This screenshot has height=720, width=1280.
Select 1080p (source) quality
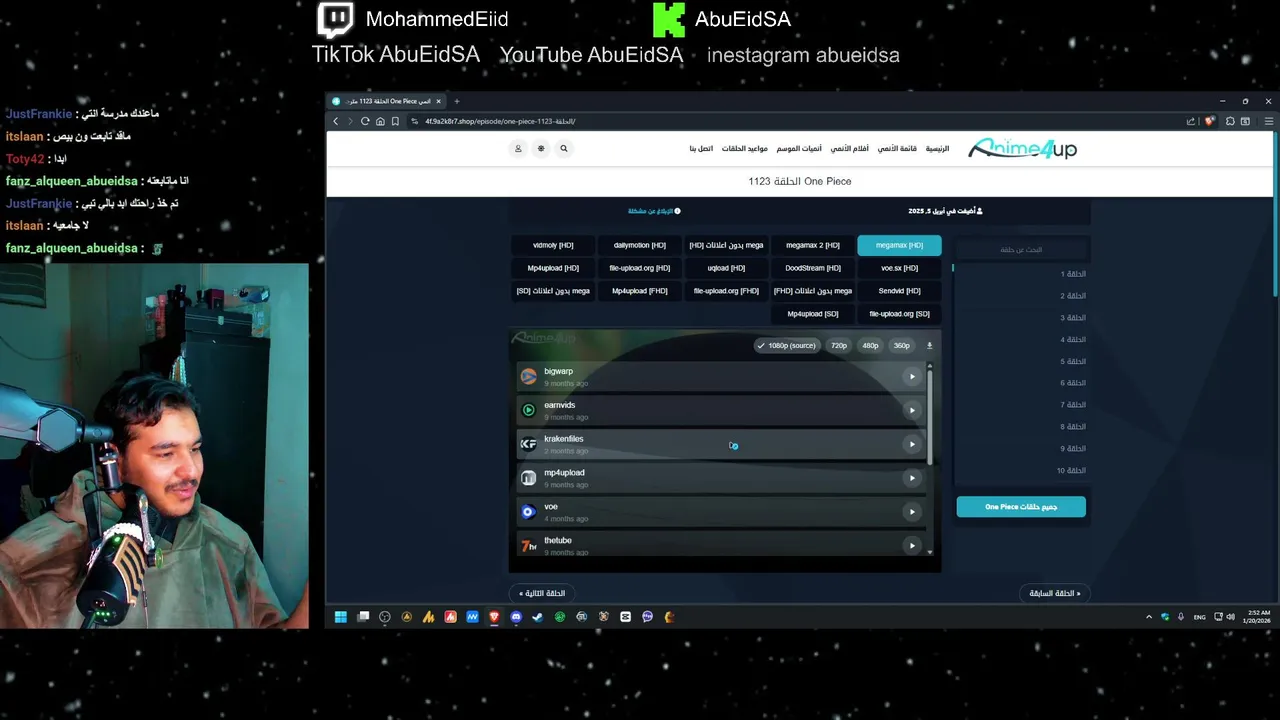(787, 346)
